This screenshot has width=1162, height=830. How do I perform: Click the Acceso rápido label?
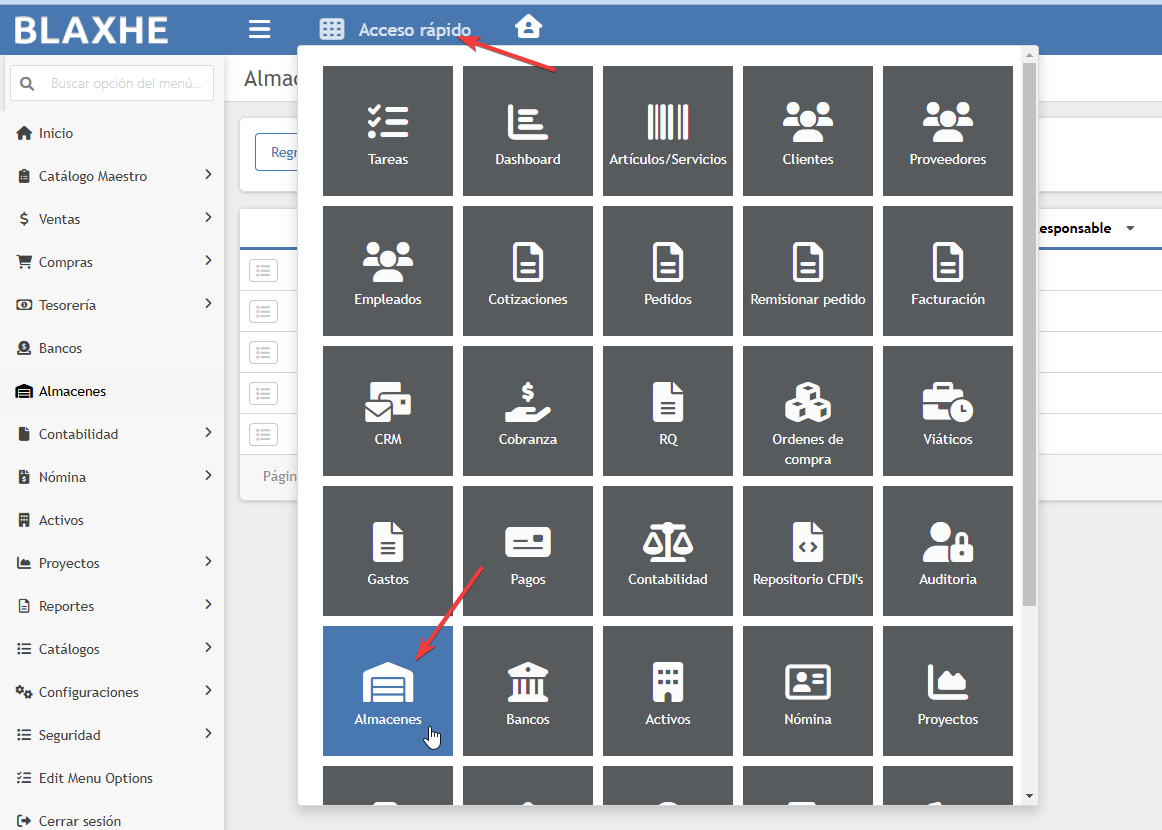(414, 30)
